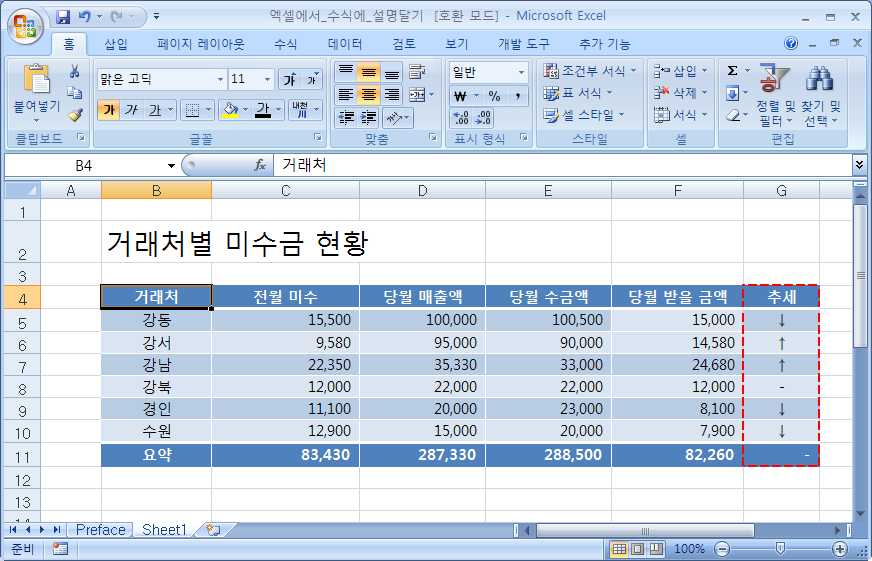Screen dimensions: 872x561
Task: Click the formula bar containing 거래처
Action: point(562,165)
